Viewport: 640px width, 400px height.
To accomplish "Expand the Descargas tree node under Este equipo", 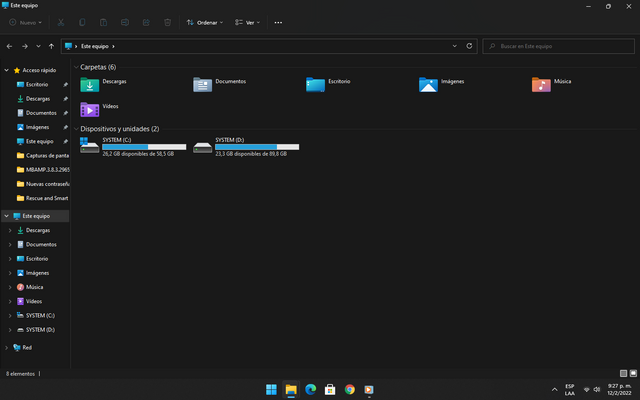I will (10, 230).
